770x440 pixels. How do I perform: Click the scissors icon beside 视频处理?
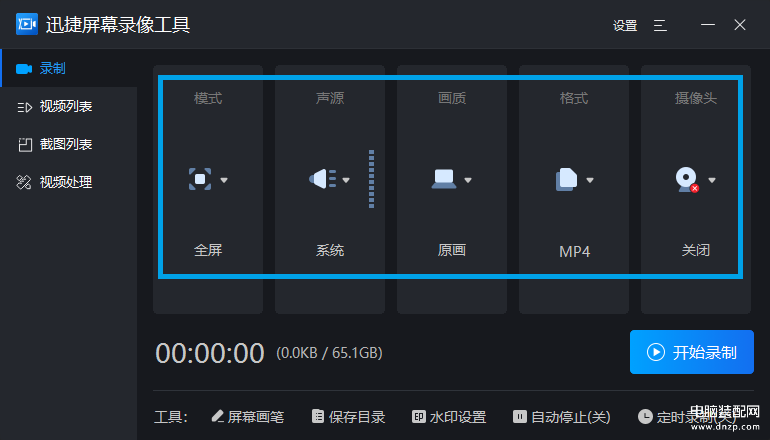[24, 182]
